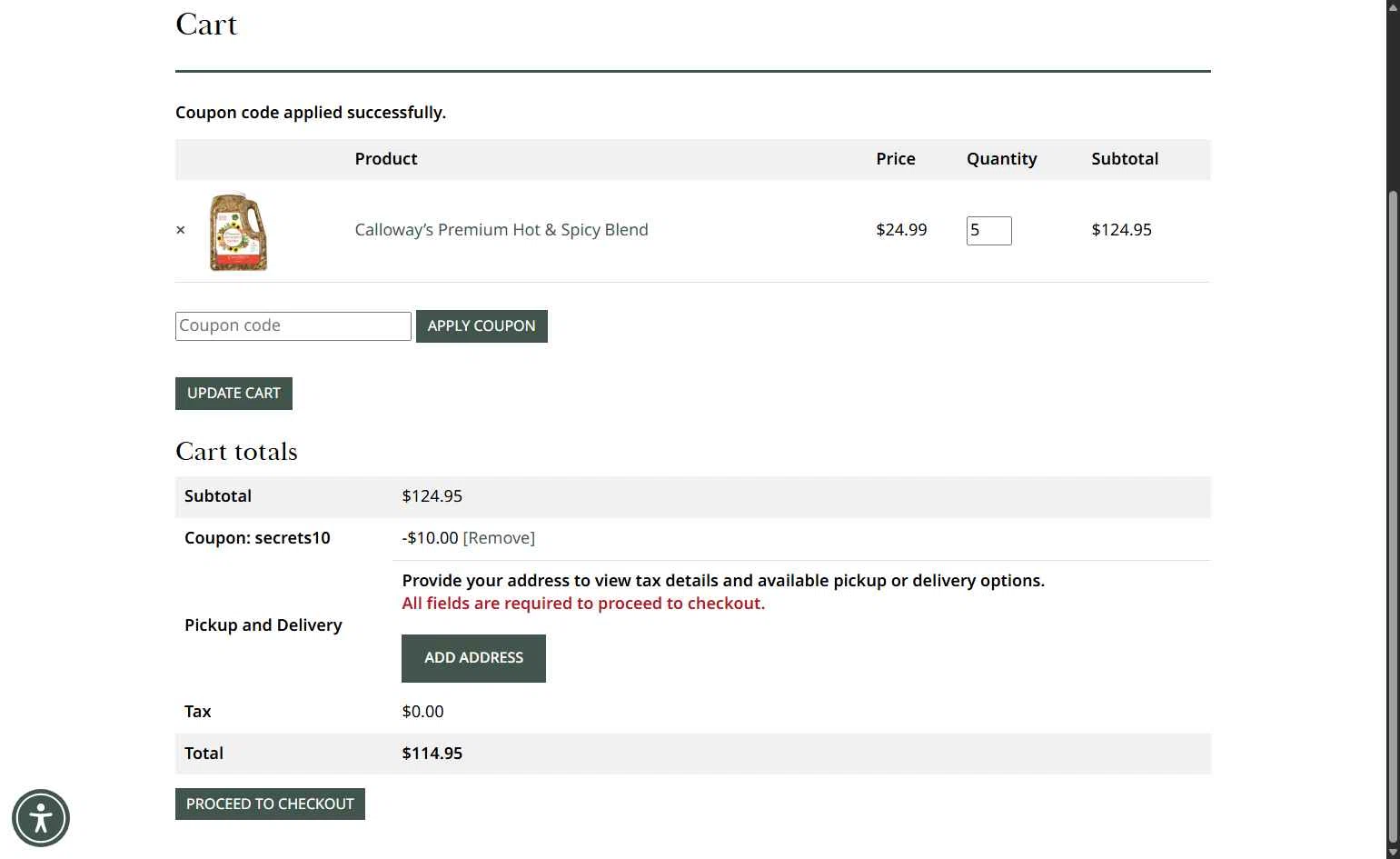Click into the Coupon code field
This screenshot has width=1400, height=859.
pyautogui.click(x=293, y=326)
